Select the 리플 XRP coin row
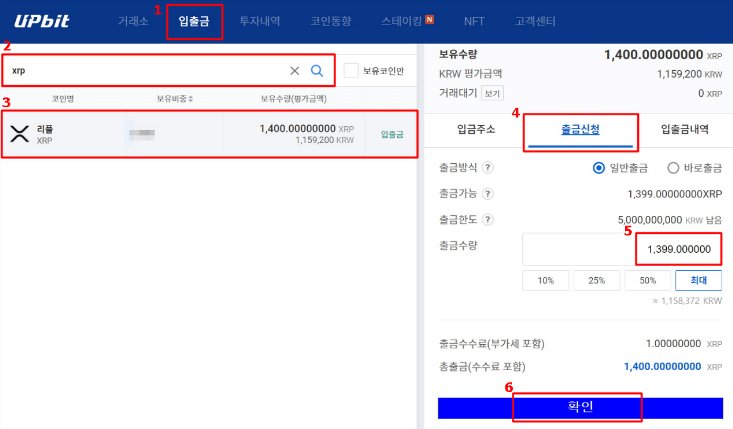 point(209,134)
